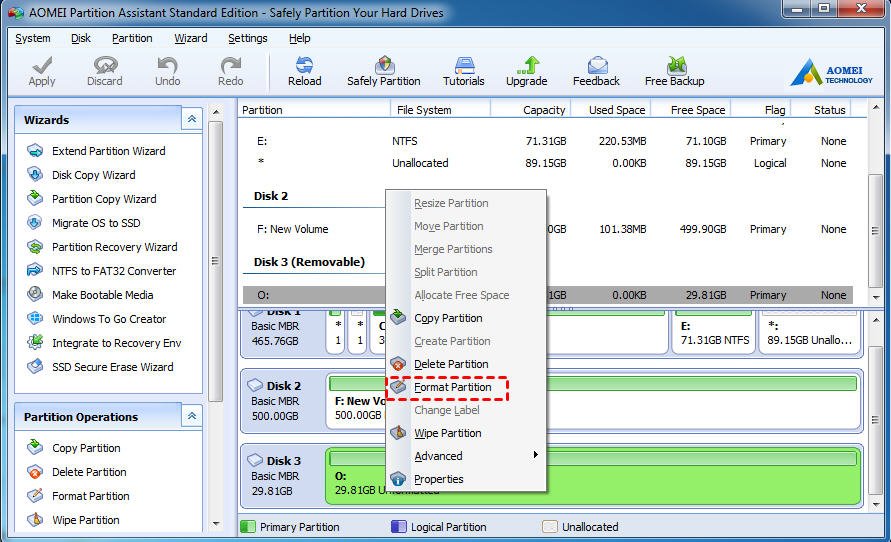
Task: Choose Wipe Partition in context menu
Action: (x=466, y=433)
